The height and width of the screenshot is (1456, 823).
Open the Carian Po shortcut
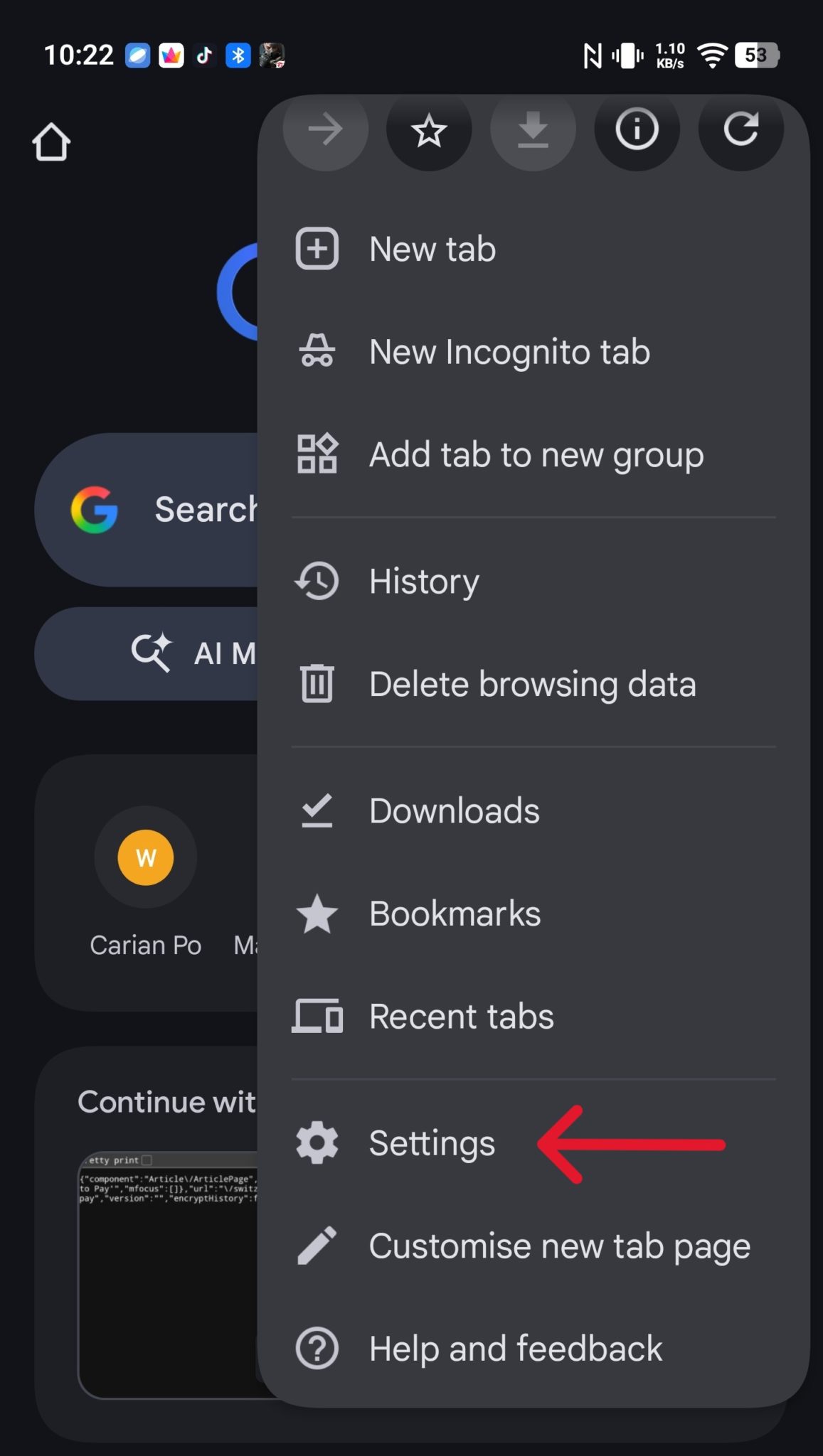point(146,858)
